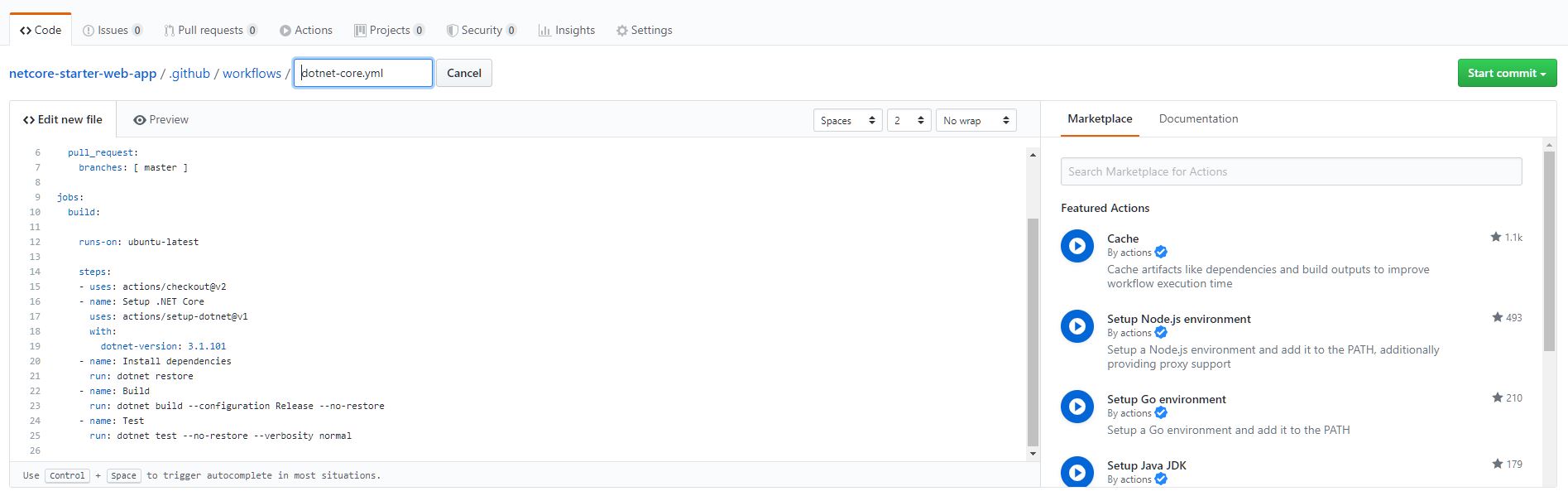Open the Spaces indent mode dropdown
This screenshot has width=1568, height=496.
coord(847,121)
